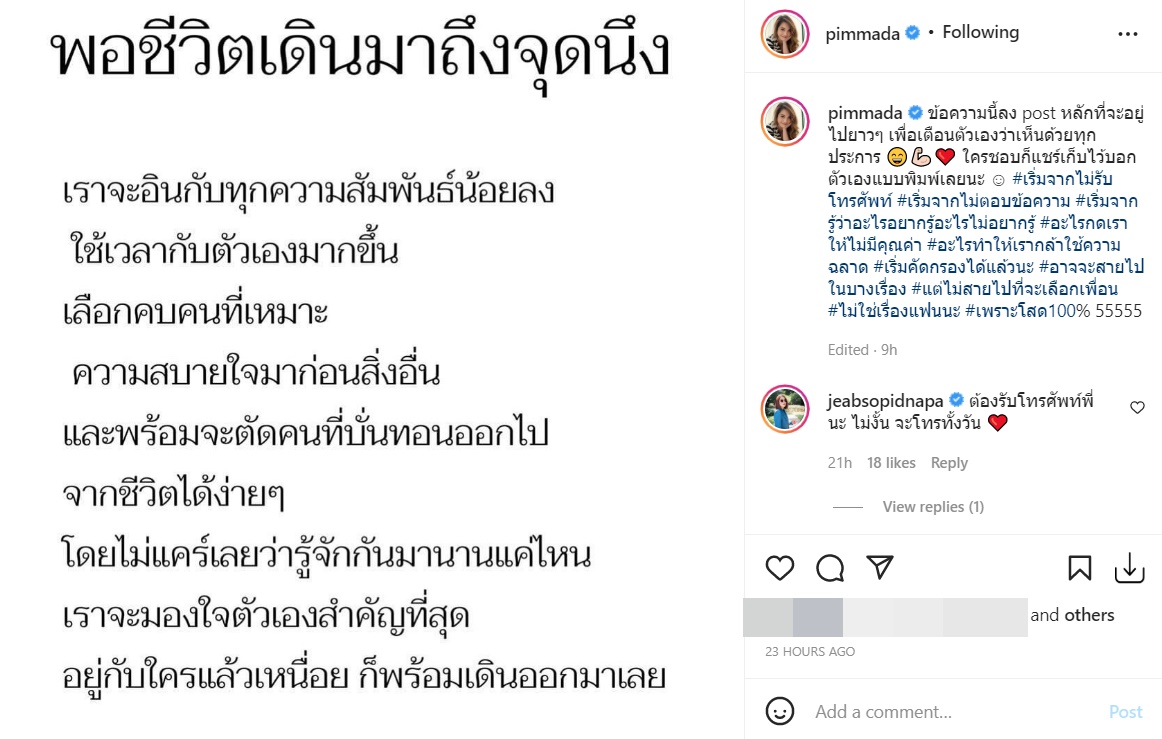The width and height of the screenshot is (1162, 739).
Task: Share post via paper plane icon
Action: (880, 567)
